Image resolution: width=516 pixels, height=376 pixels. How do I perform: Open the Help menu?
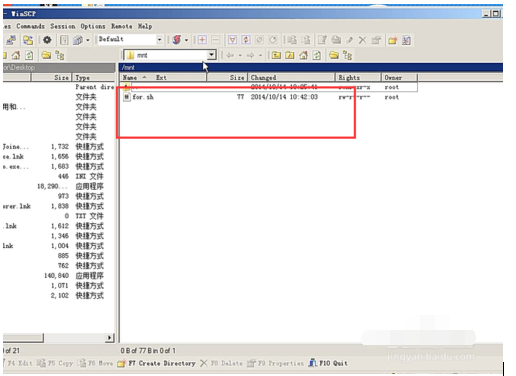pos(145,26)
